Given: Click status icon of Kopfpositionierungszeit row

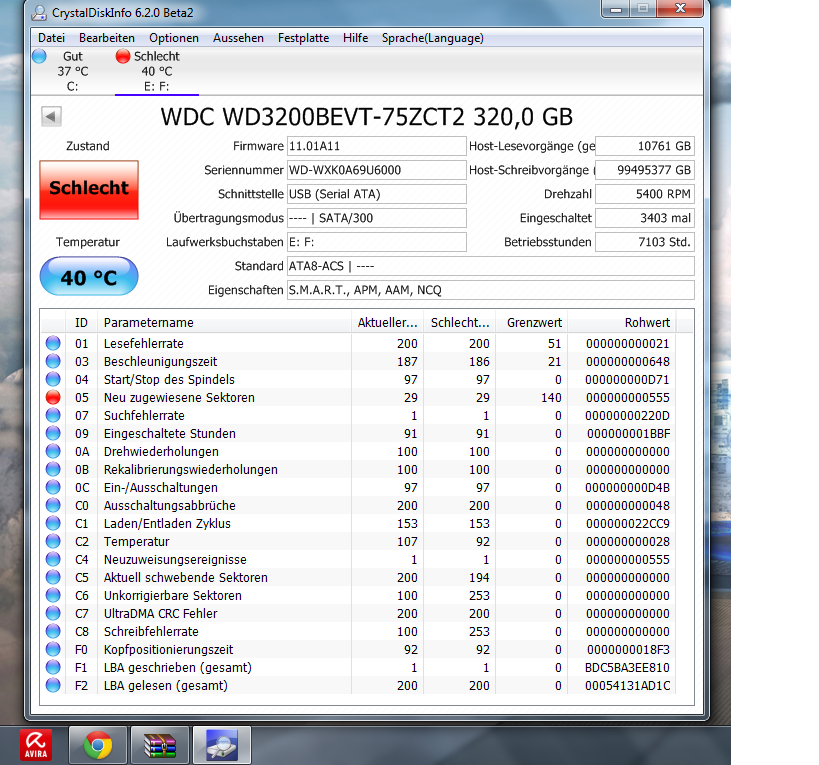Looking at the screenshot, I should point(53,650).
